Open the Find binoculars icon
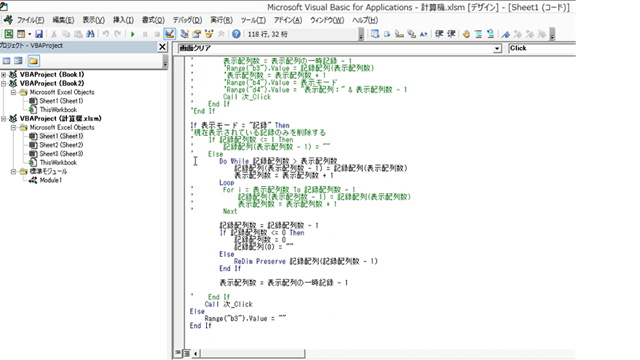The width and height of the screenshot is (640, 360). point(90,34)
